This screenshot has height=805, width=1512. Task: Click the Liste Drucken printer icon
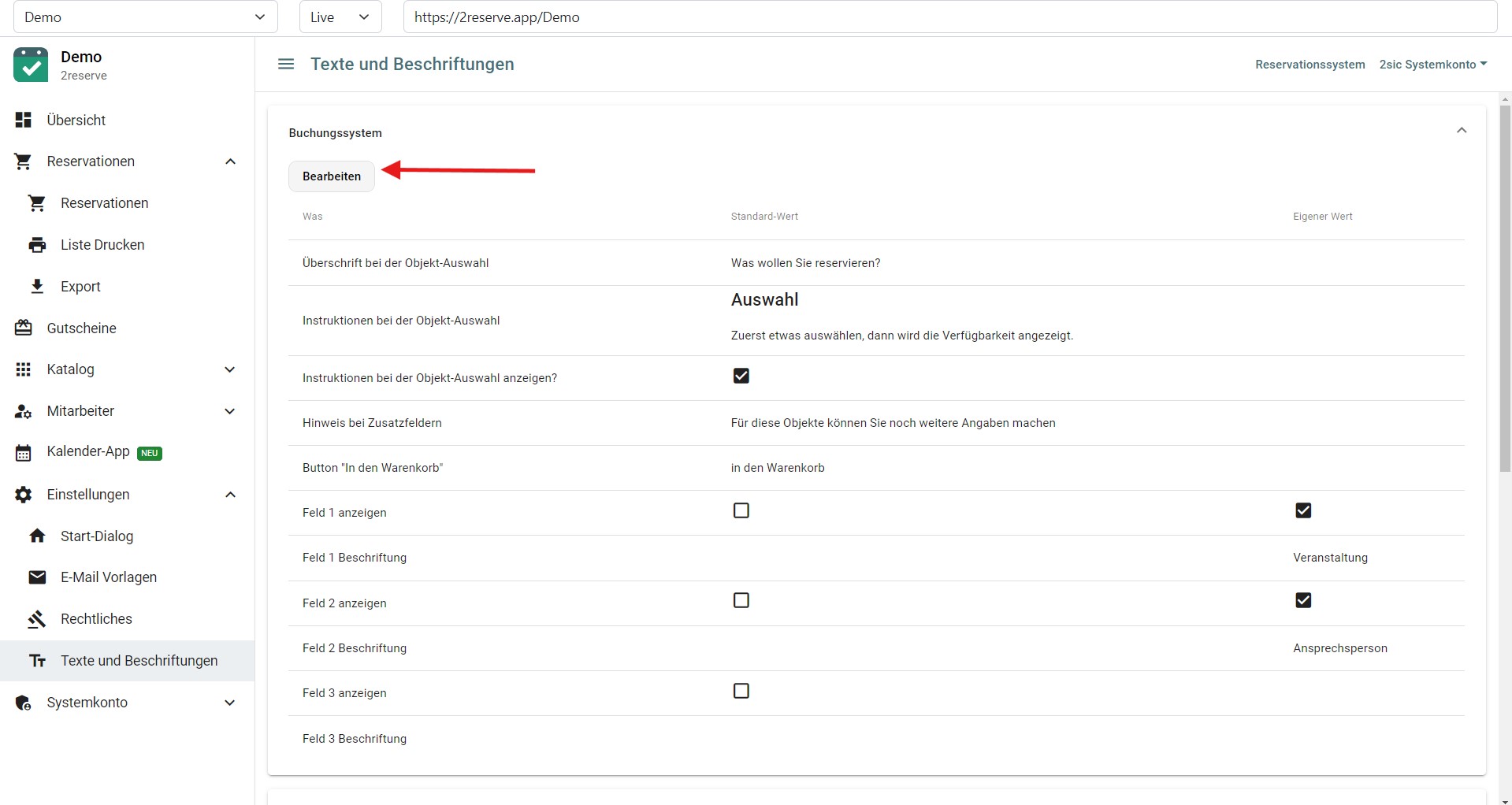(x=37, y=245)
